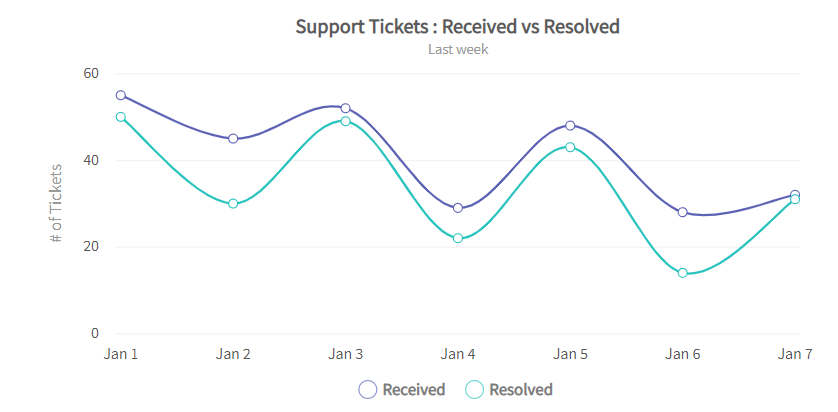Screen dimensions: 838x412
Task: Select the Received point for Jan 6
Action: (x=683, y=212)
